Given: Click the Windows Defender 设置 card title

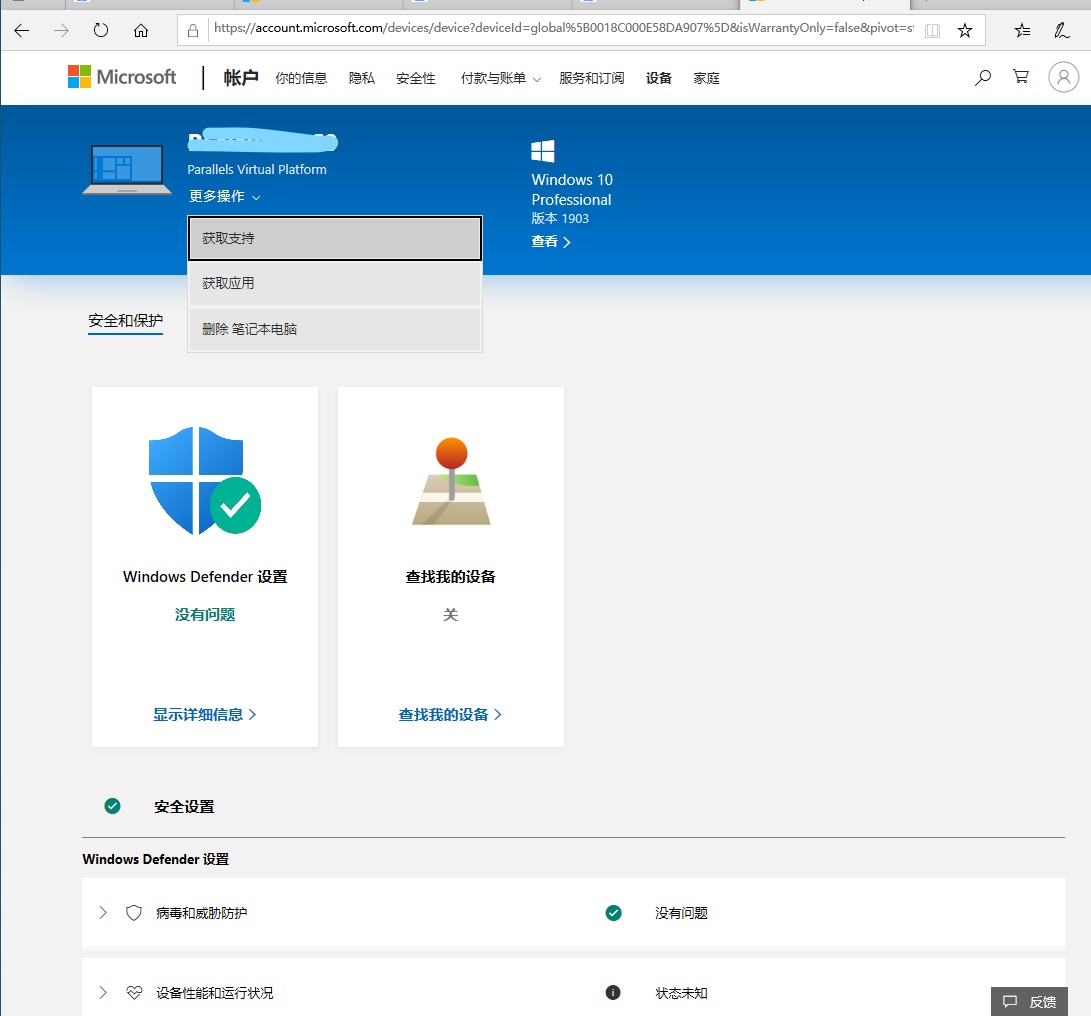Looking at the screenshot, I should coord(205,577).
